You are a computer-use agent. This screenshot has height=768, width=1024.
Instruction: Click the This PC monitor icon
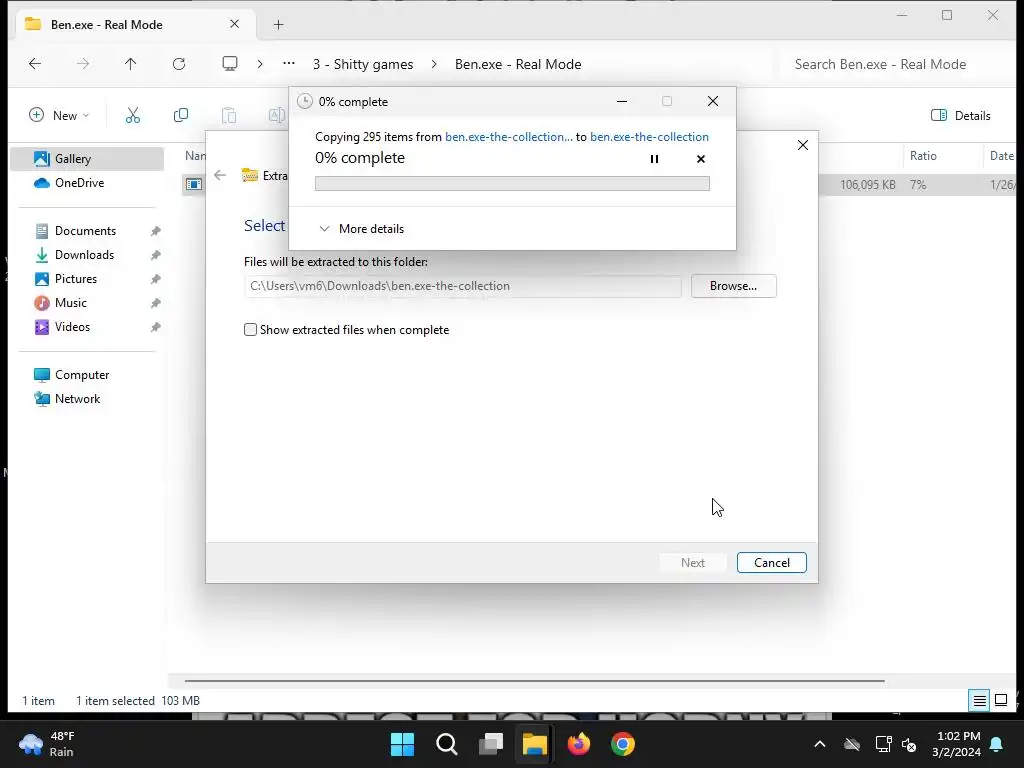click(230, 64)
